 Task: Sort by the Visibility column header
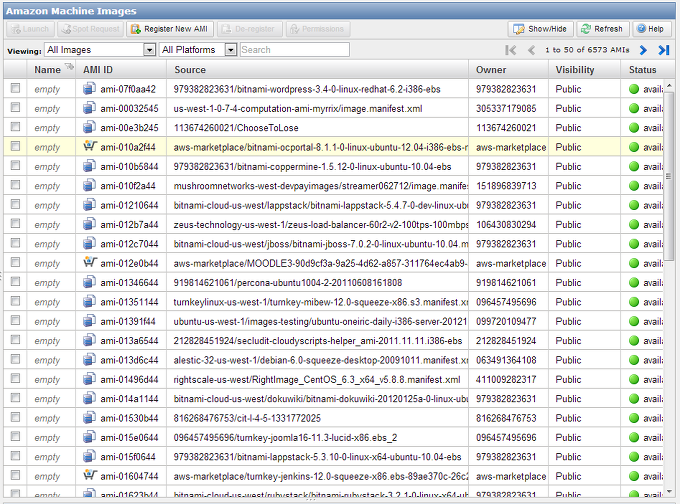[x=575, y=70]
